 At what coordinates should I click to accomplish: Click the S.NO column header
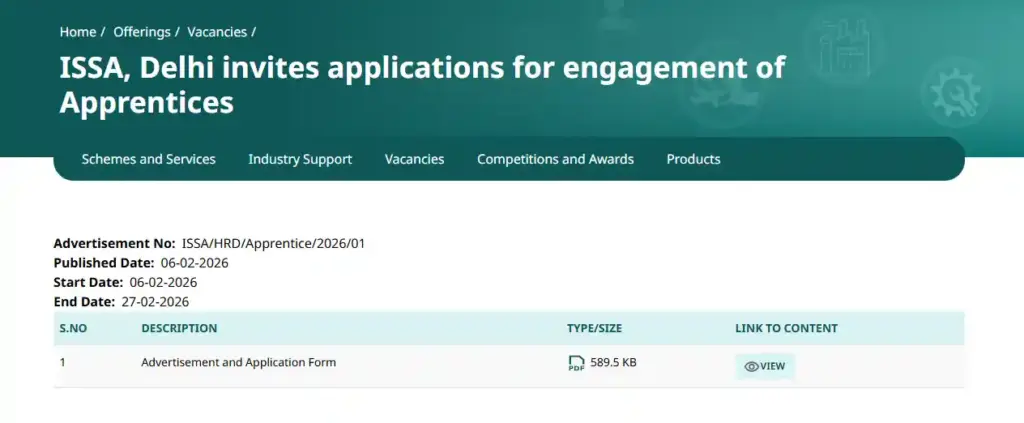point(73,328)
